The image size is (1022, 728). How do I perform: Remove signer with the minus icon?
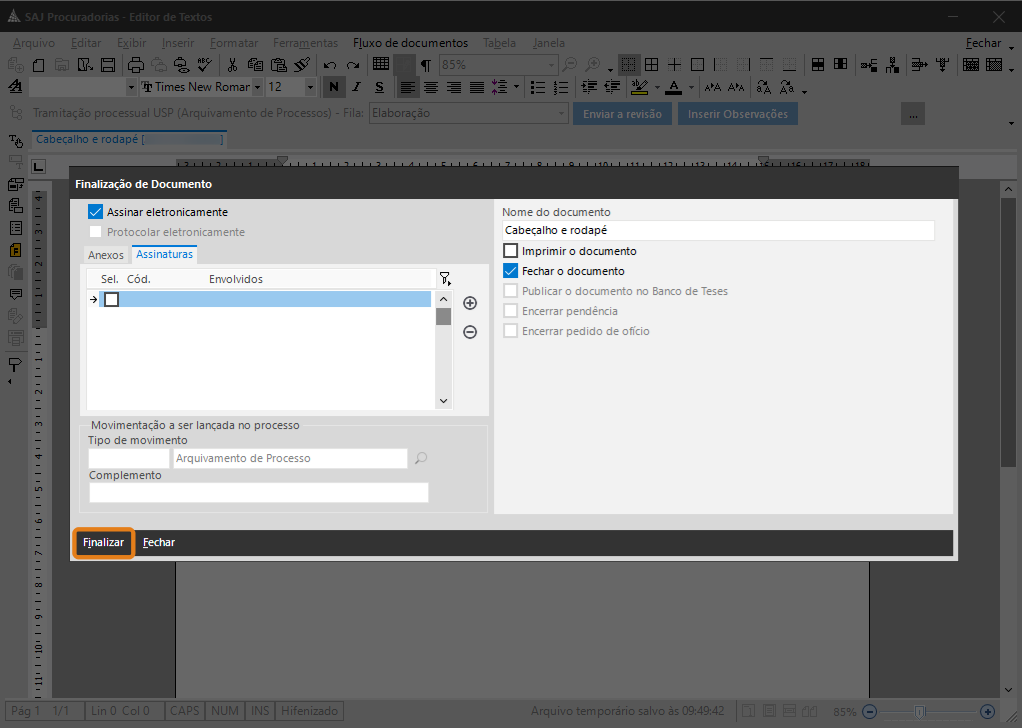(x=469, y=332)
